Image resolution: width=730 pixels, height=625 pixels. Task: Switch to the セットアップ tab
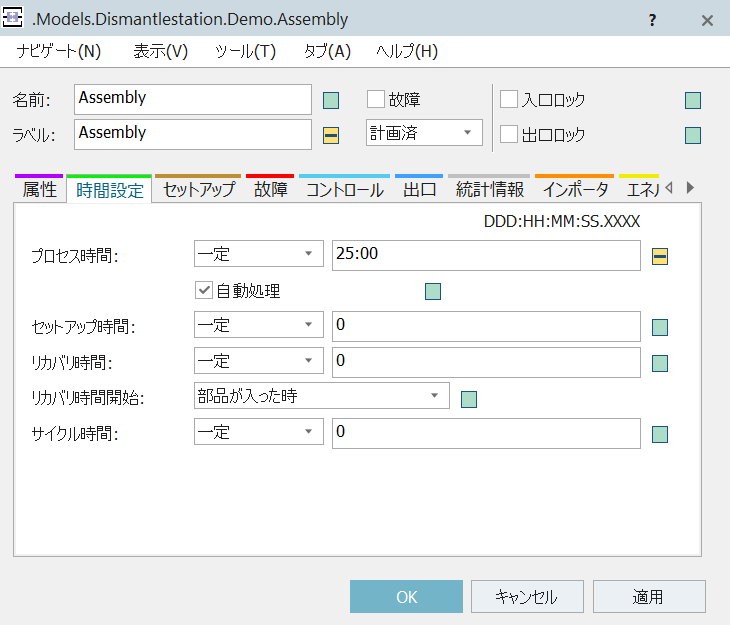[199, 190]
